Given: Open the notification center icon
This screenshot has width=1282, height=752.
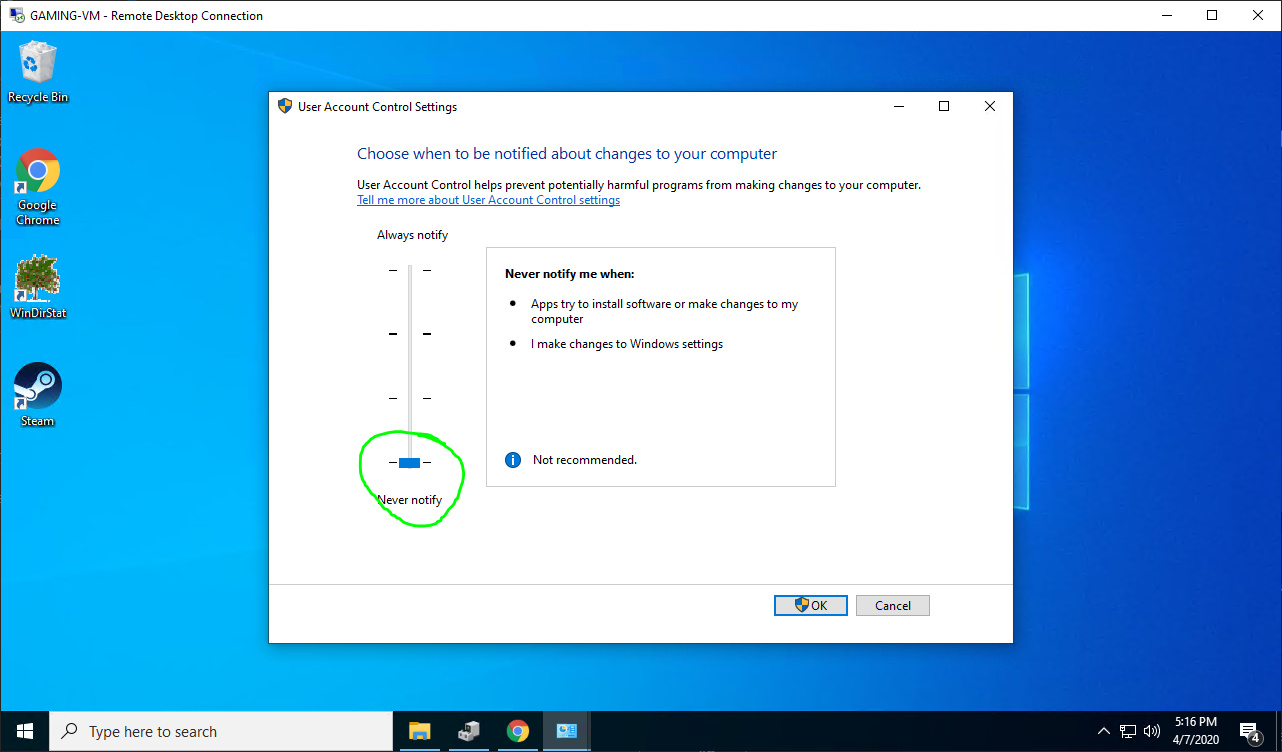Looking at the screenshot, I should click(x=1249, y=732).
